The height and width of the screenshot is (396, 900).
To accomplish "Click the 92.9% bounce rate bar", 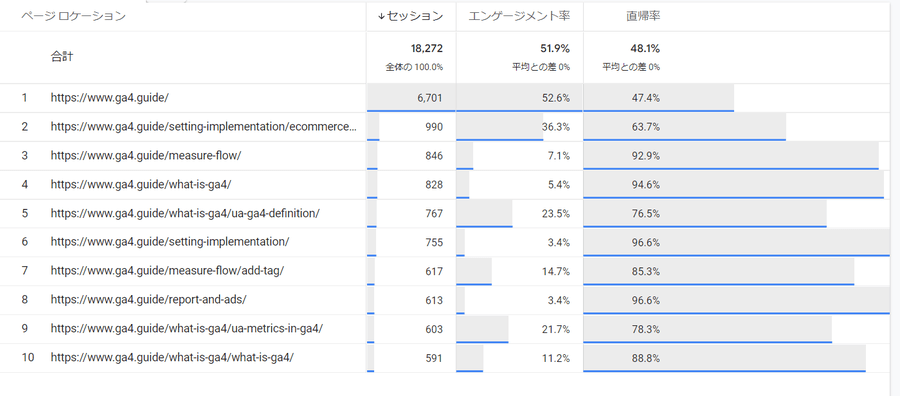I will pos(731,156).
